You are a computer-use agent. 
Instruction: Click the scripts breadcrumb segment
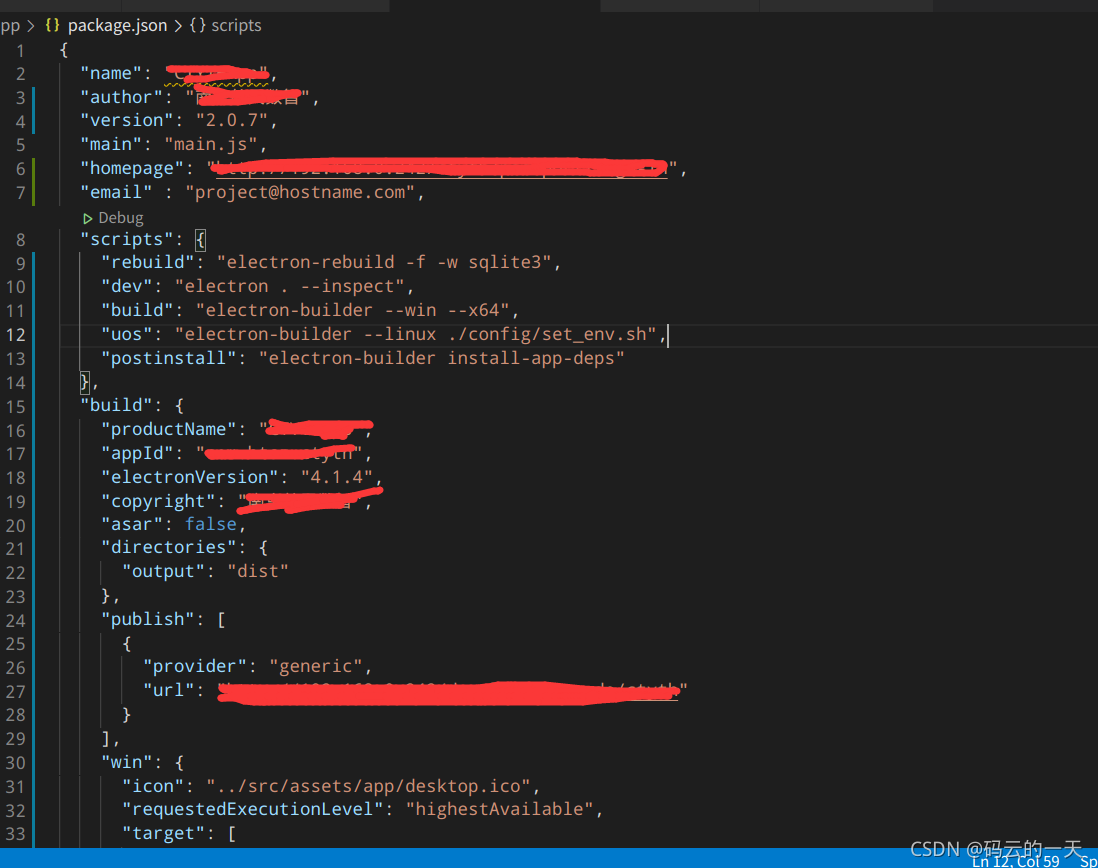[236, 26]
